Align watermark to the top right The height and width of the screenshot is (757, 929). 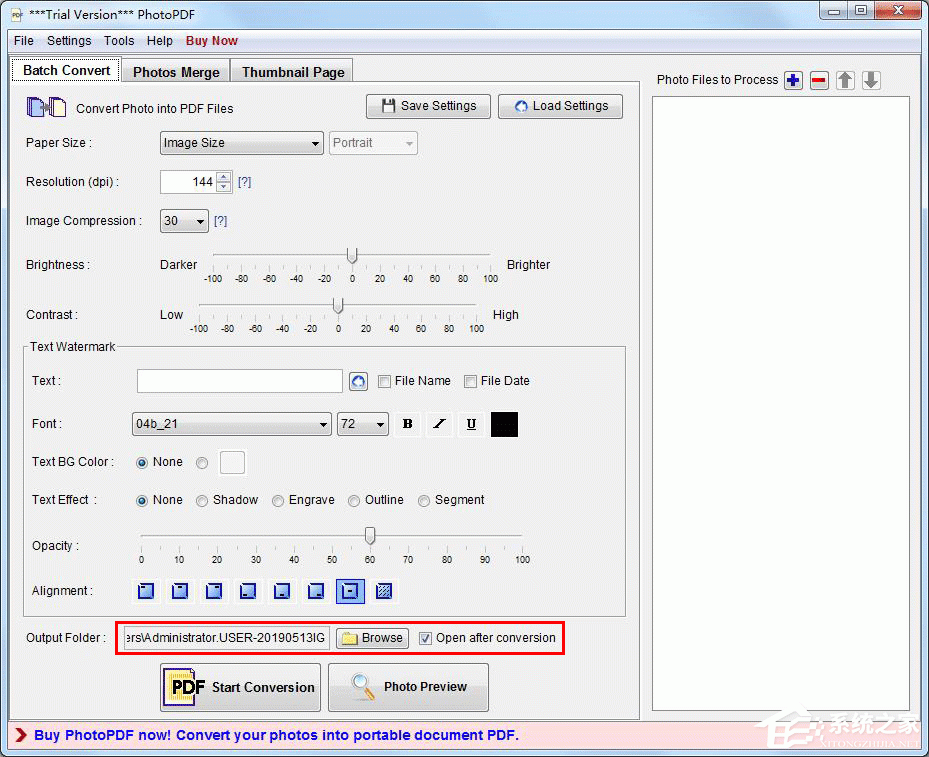coord(214,591)
